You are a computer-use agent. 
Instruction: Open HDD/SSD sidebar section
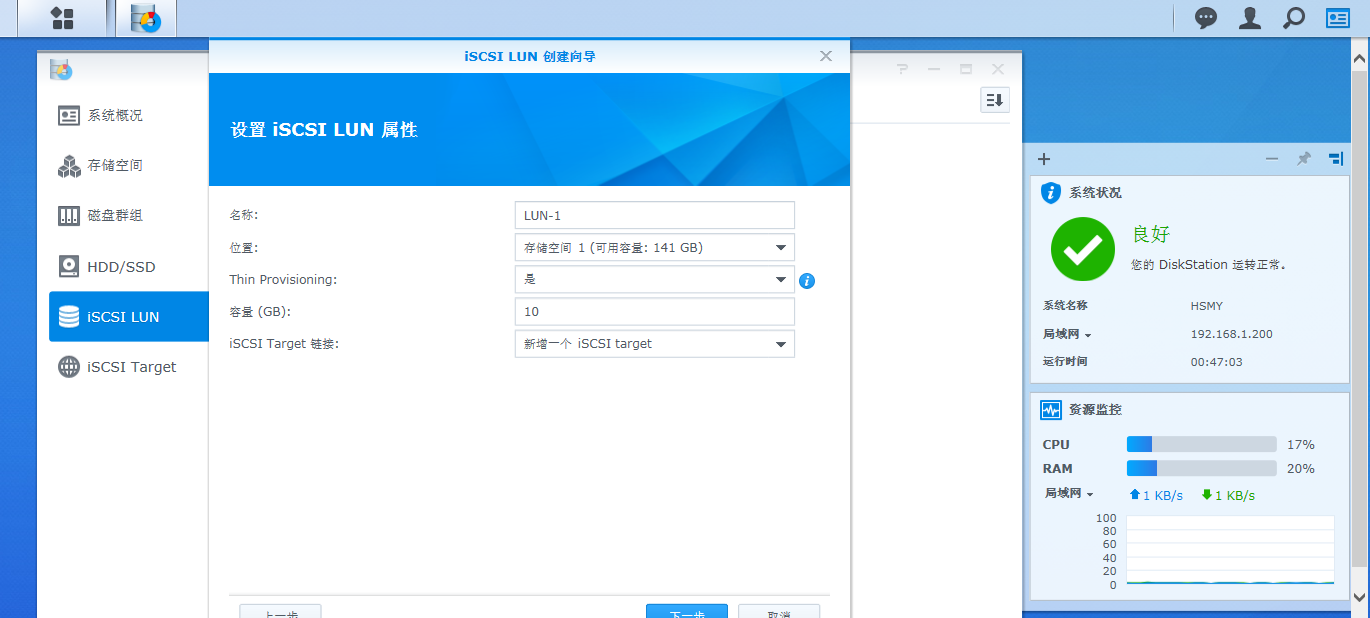pyautogui.click(x=120, y=267)
